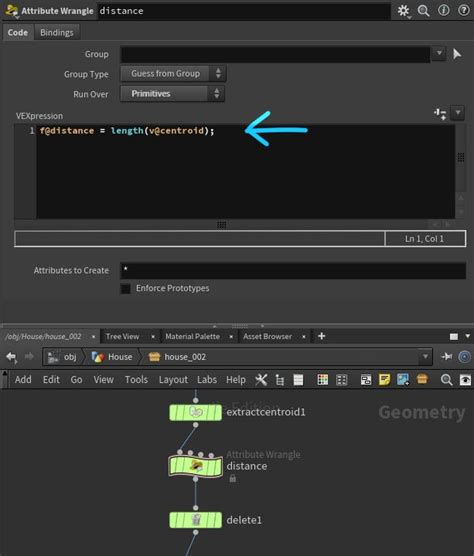The height and width of the screenshot is (556, 474).
Task: Click the network find magnifier icon
Action: pos(446,380)
